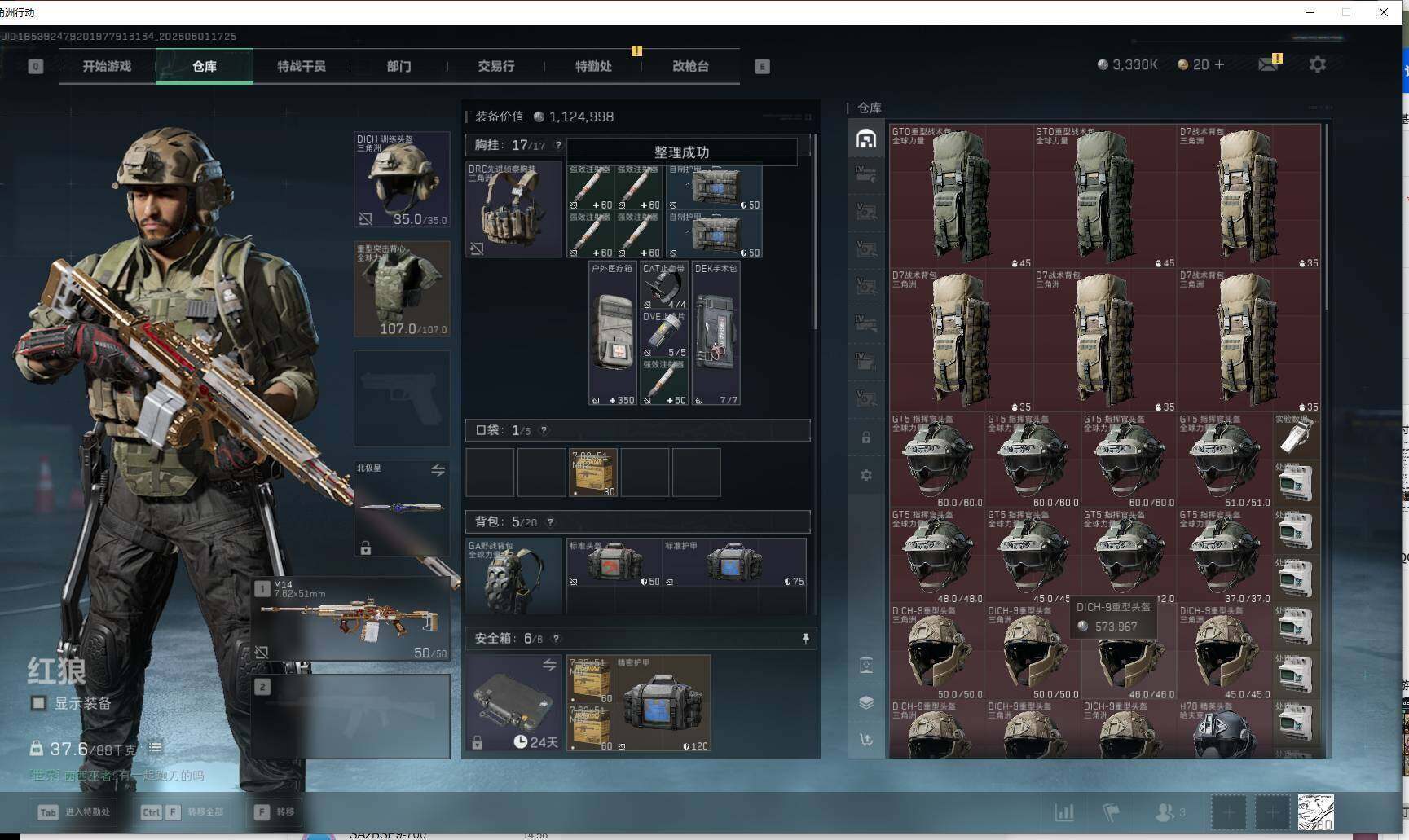Select the first GTO重型战术包 in warehouse

(x=962, y=196)
